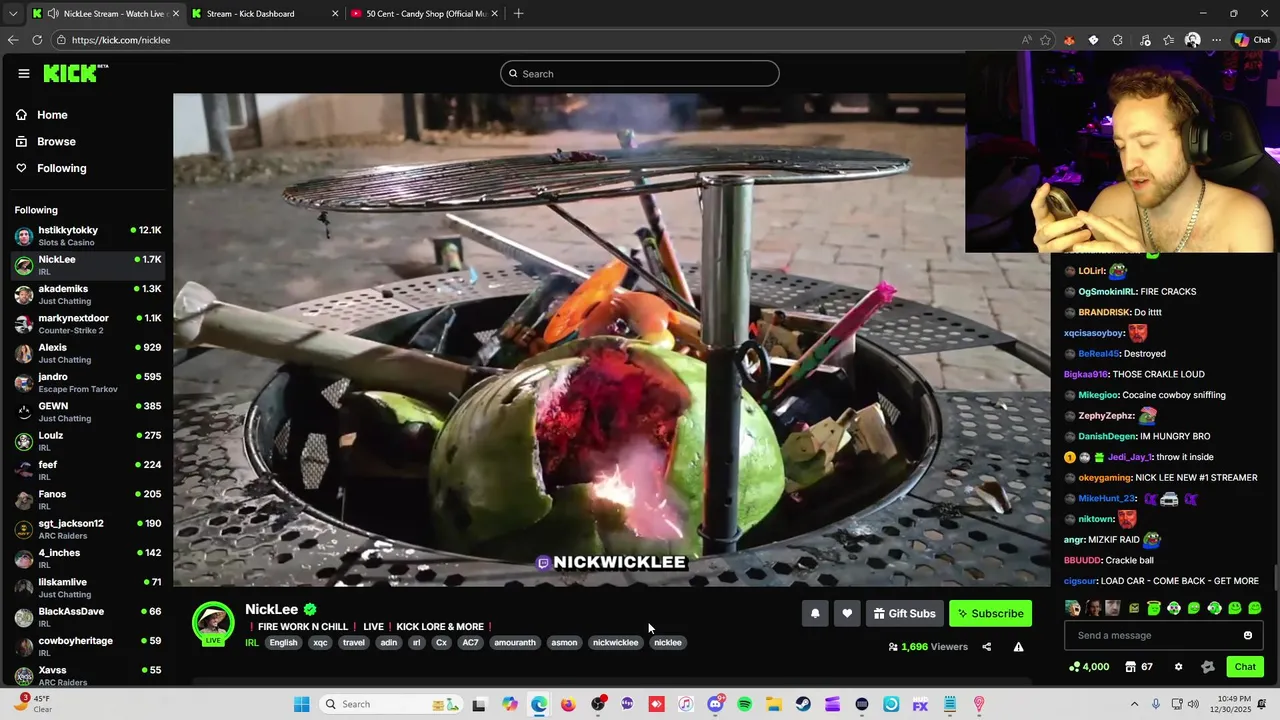The height and width of the screenshot is (720, 1280).
Task: Open akademiks channel in Following list
Action: (88, 294)
